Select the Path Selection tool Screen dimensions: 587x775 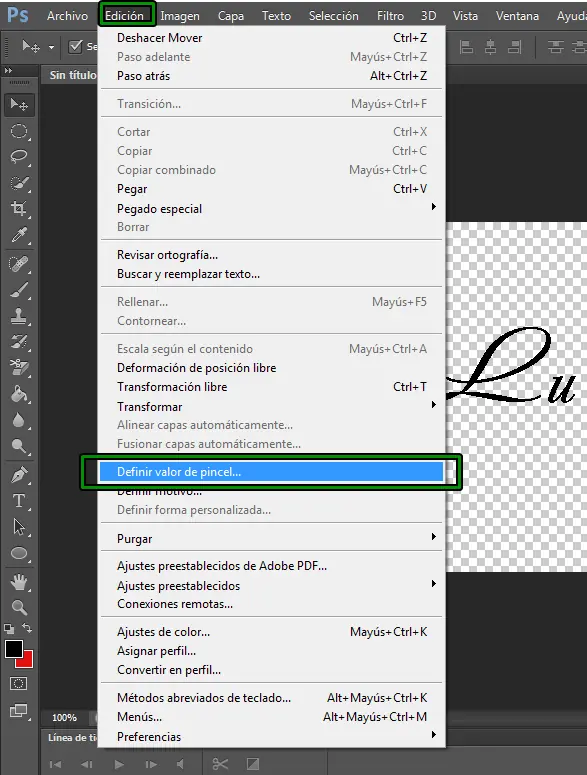pos(19,527)
